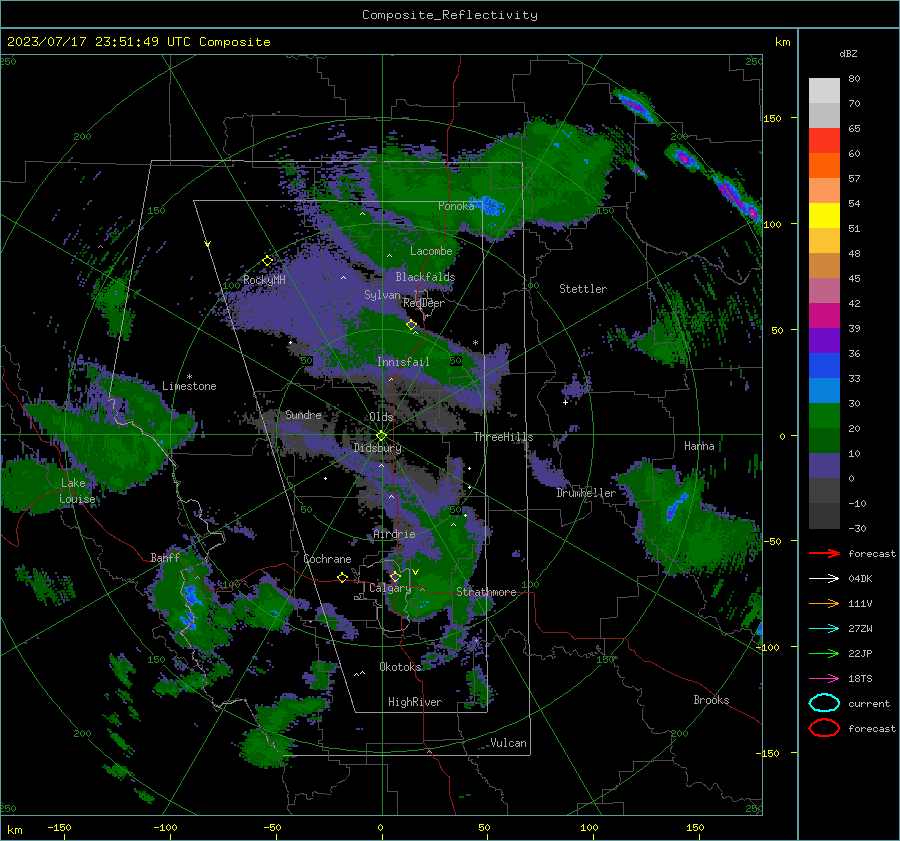Click the 2023/07/17 23:51:49 UTC timestamp

coord(98,42)
